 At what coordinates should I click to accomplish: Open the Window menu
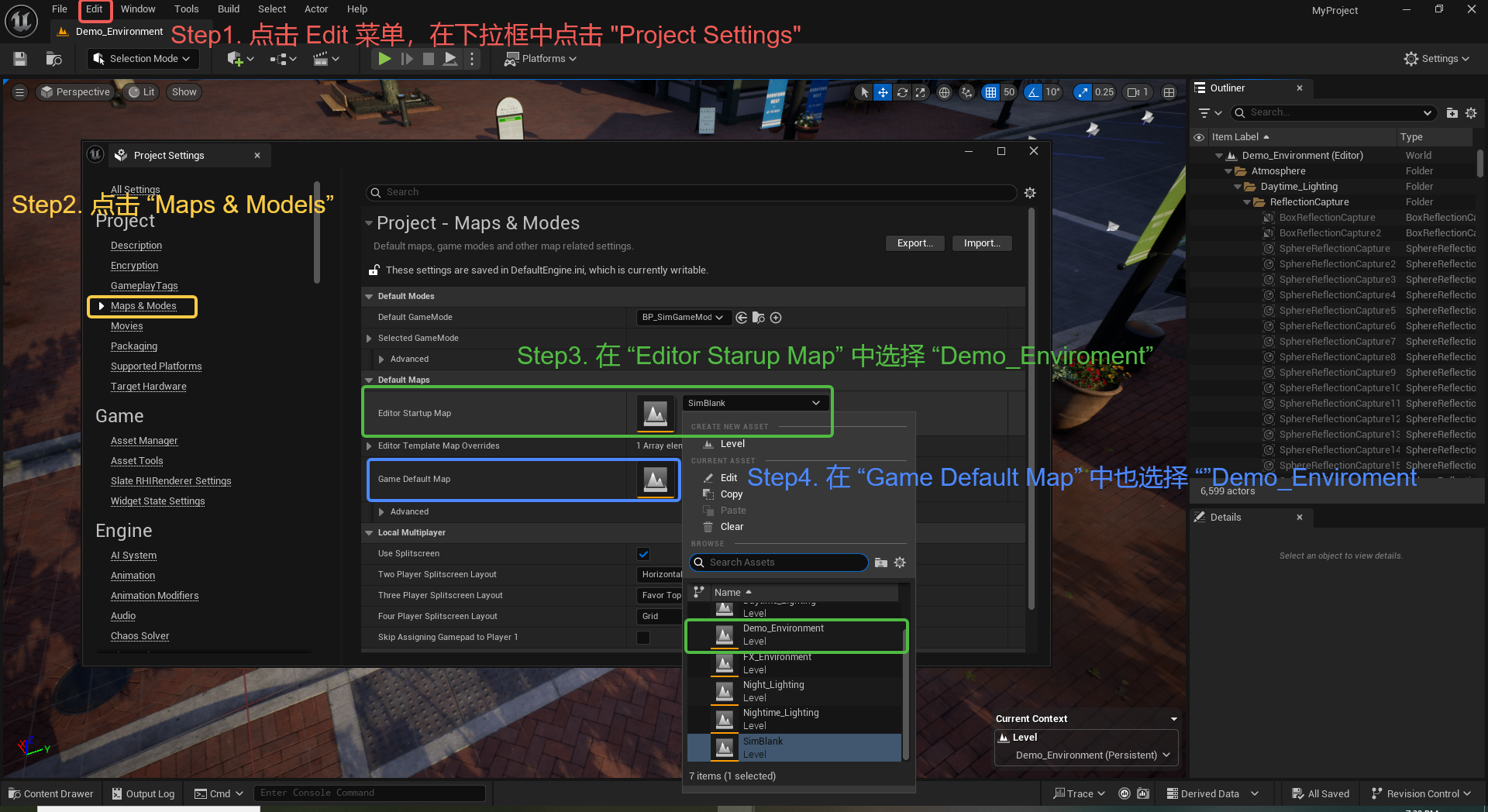click(x=138, y=9)
